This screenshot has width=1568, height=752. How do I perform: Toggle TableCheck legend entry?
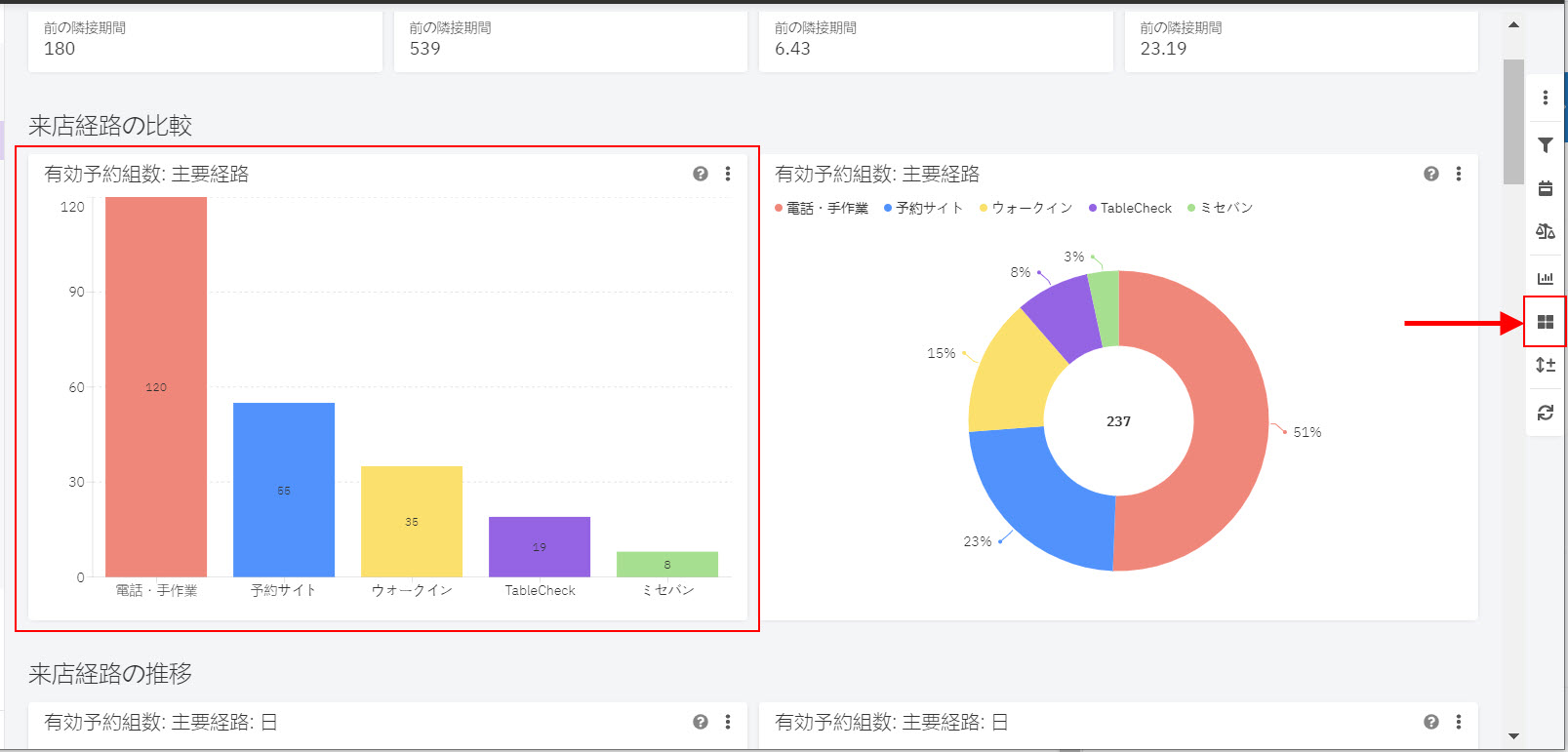[1130, 208]
